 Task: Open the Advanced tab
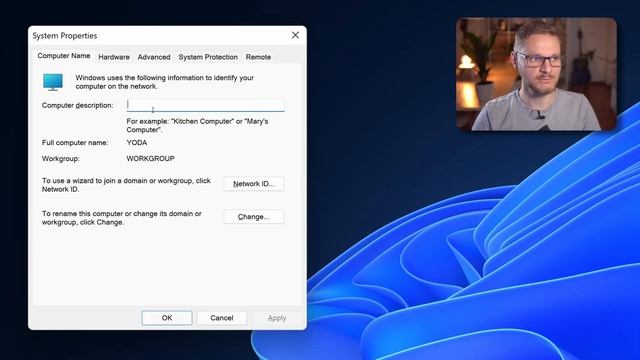(154, 57)
